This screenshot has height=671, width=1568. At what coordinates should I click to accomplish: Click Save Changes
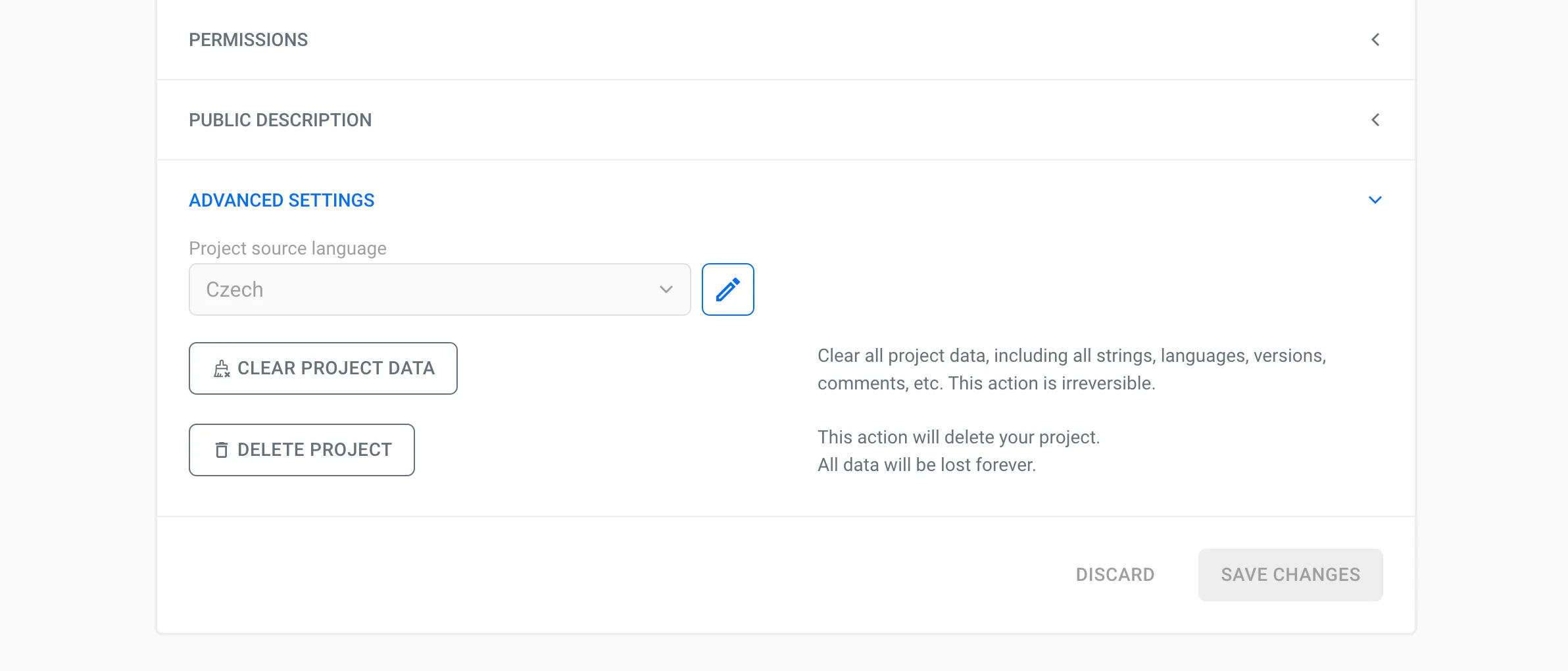point(1290,574)
